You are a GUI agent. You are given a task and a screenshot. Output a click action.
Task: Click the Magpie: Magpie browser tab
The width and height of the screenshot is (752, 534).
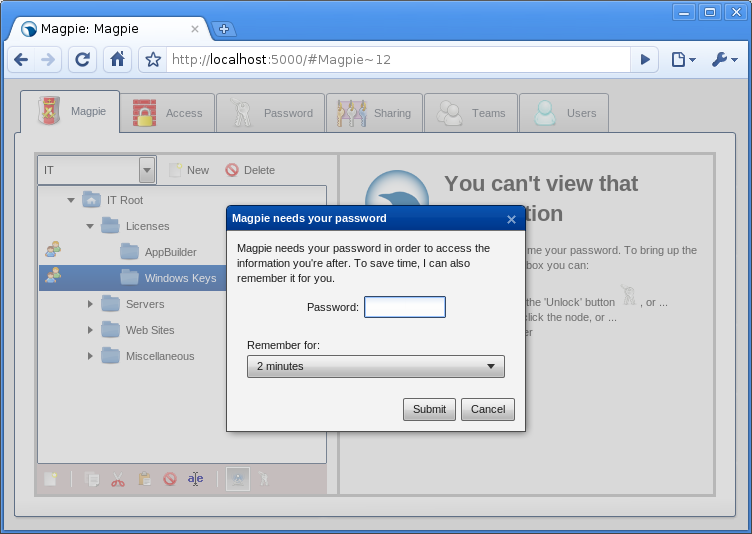coord(109,29)
